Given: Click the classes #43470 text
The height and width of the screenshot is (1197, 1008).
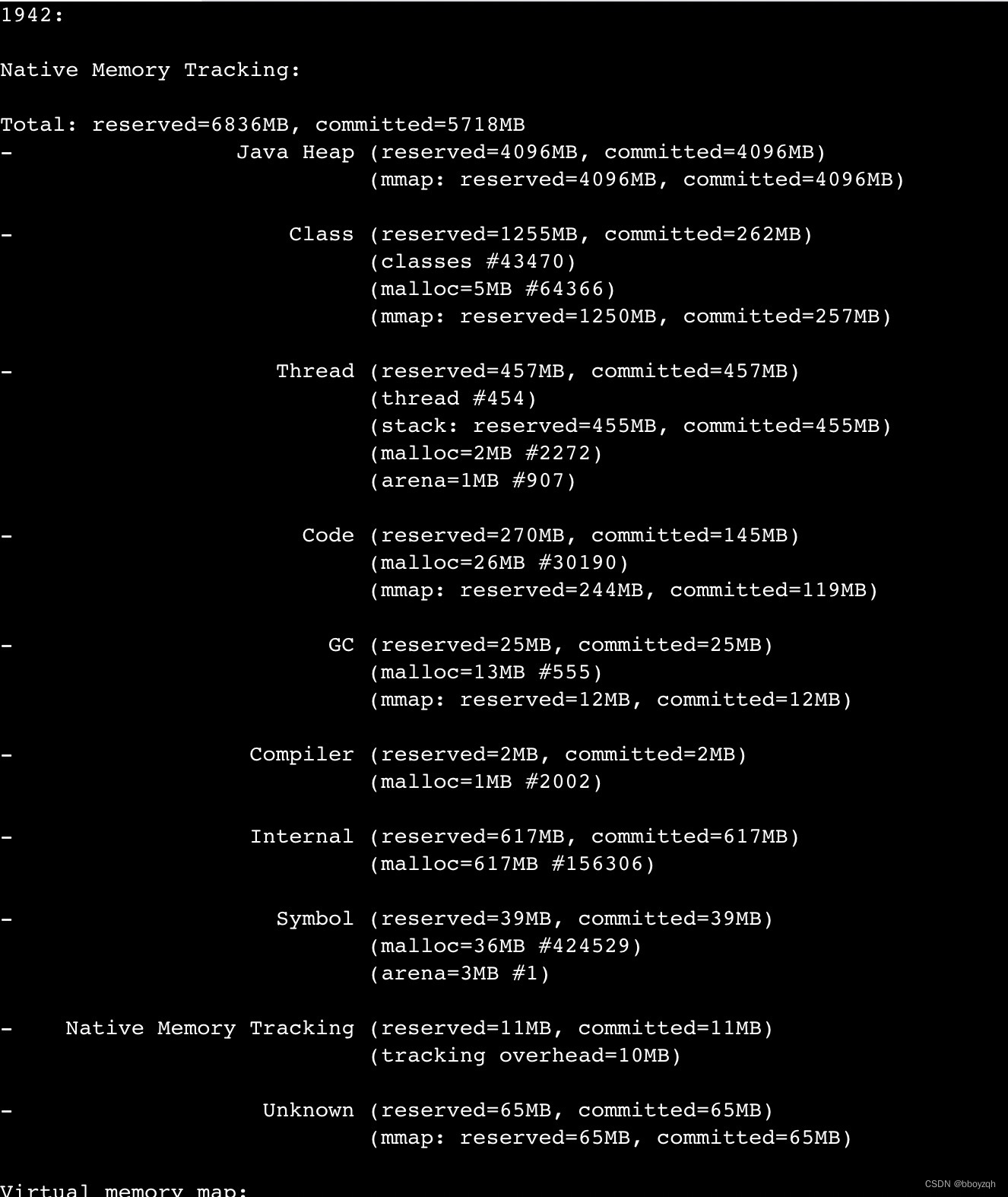Looking at the screenshot, I should tap(473, 262).
